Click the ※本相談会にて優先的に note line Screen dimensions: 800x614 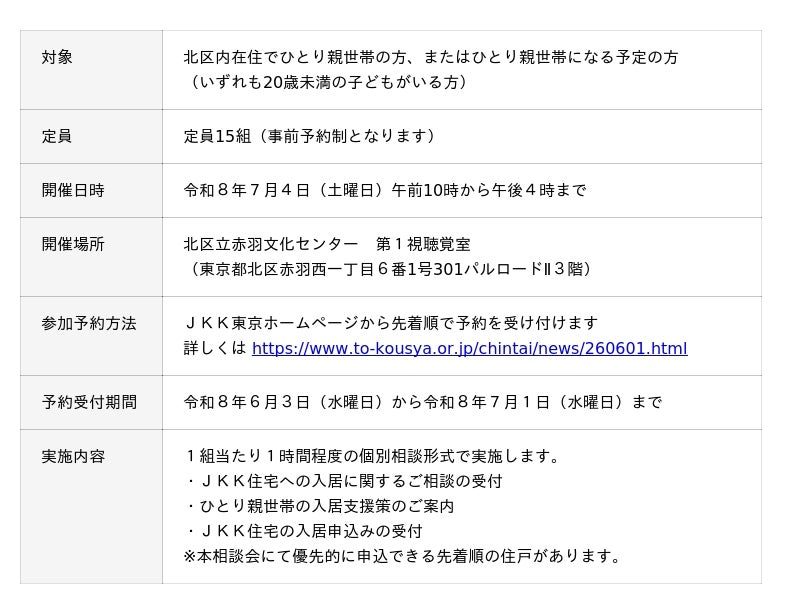tap(403, 556)
